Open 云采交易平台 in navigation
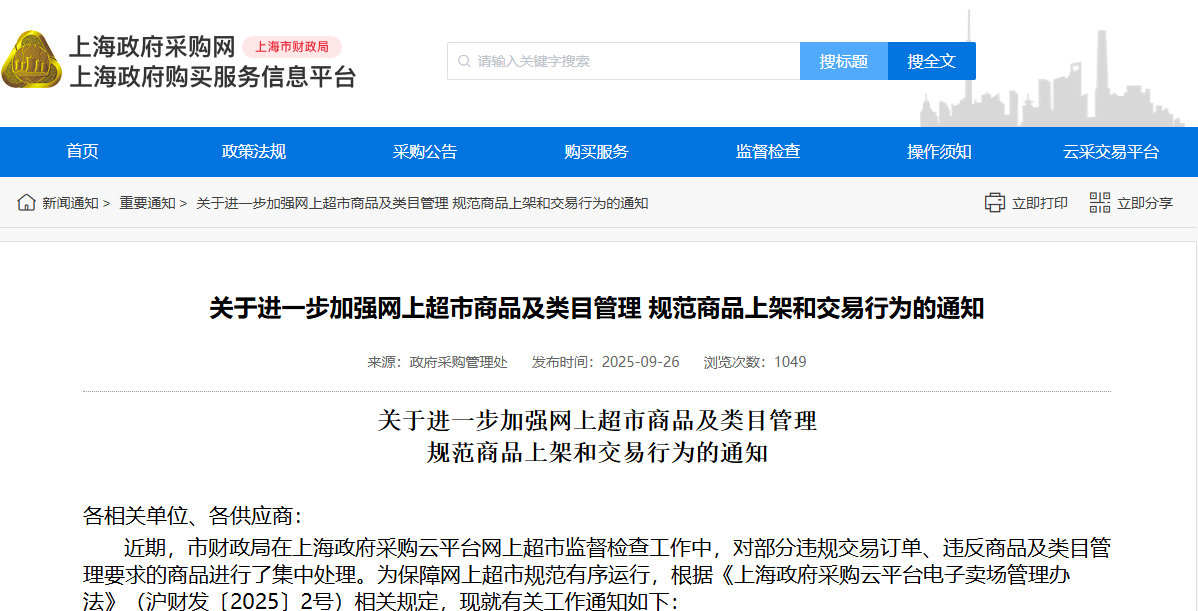 pos(1111,152)
